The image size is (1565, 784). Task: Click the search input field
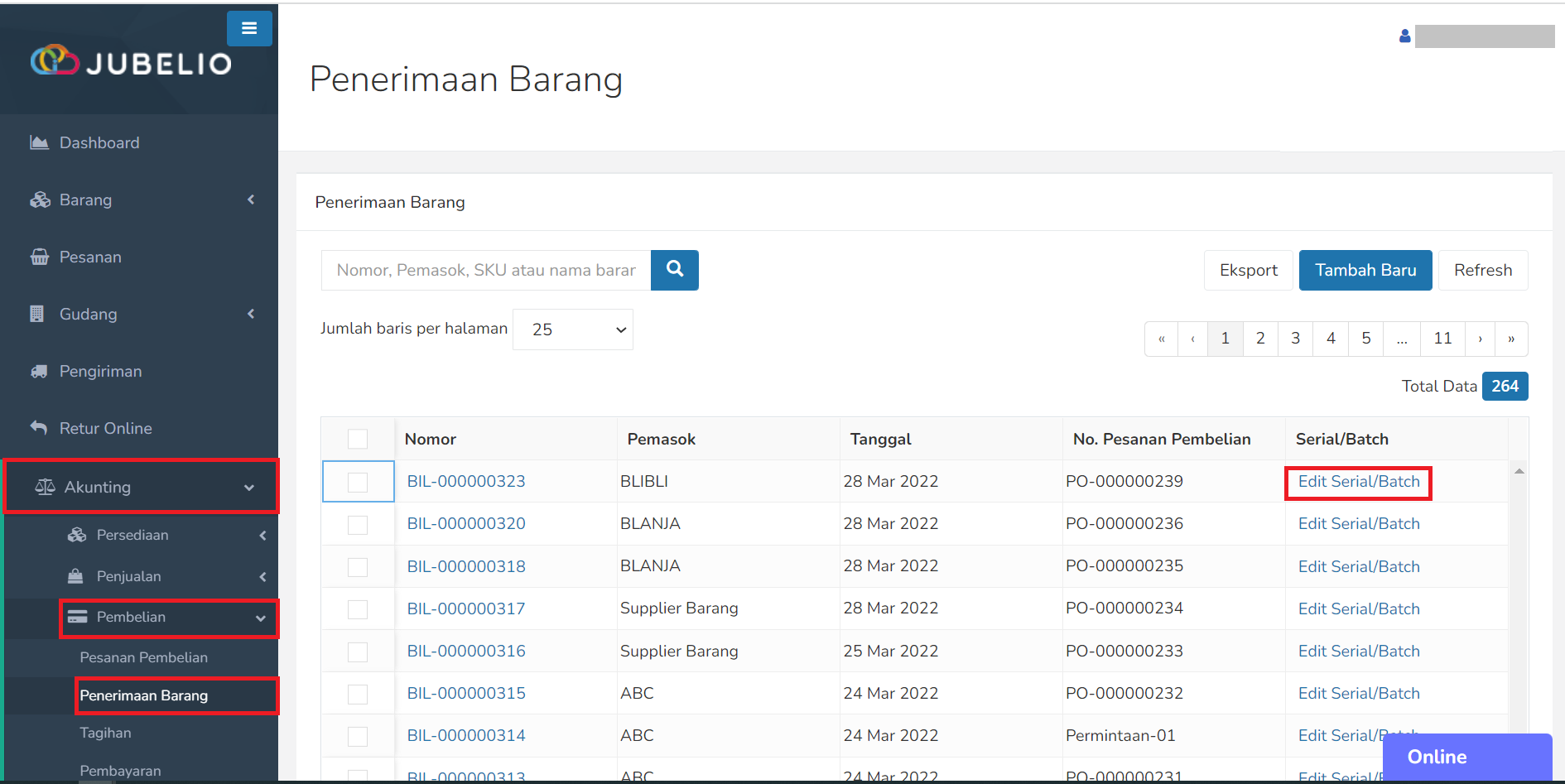point(486,270)
